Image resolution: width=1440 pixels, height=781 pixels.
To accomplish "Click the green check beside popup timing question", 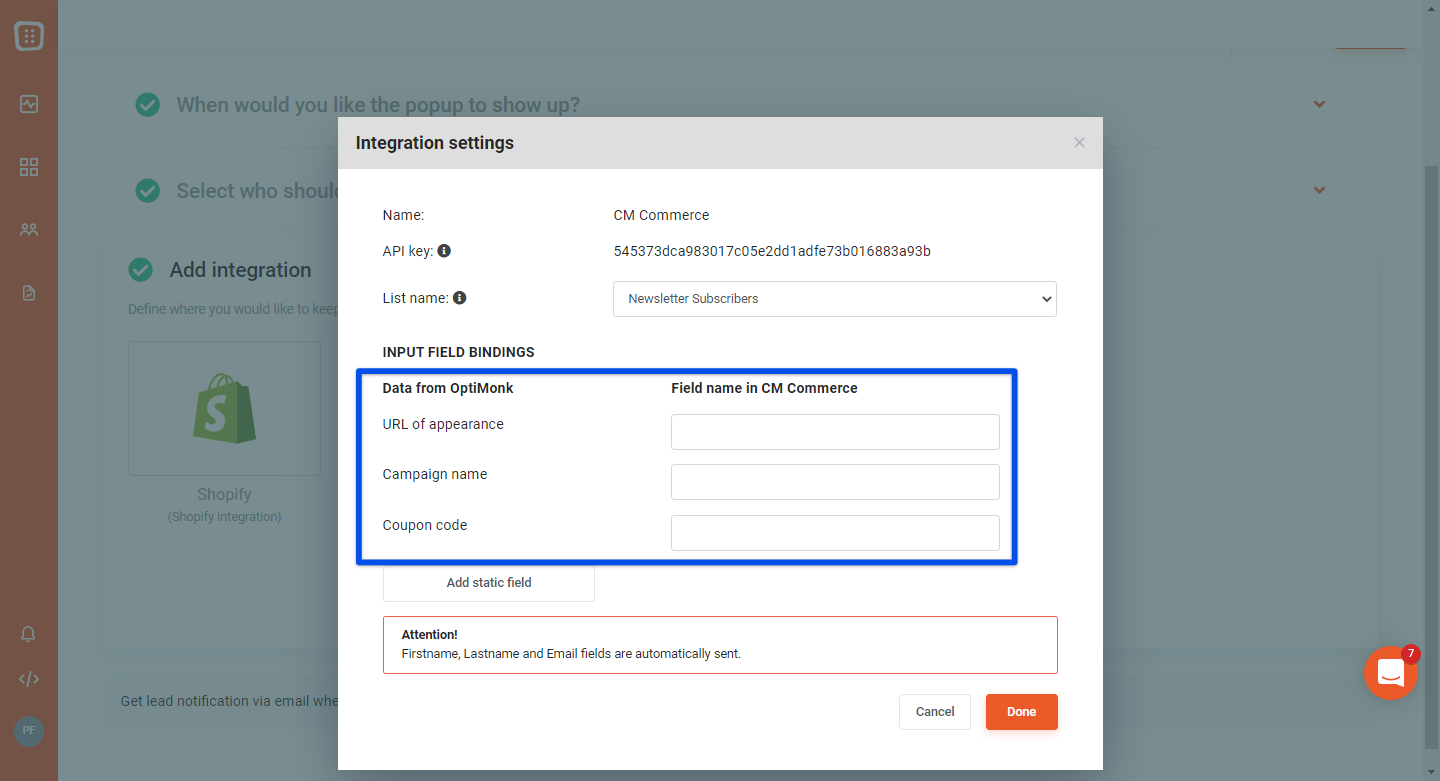I will click(148, 104).
